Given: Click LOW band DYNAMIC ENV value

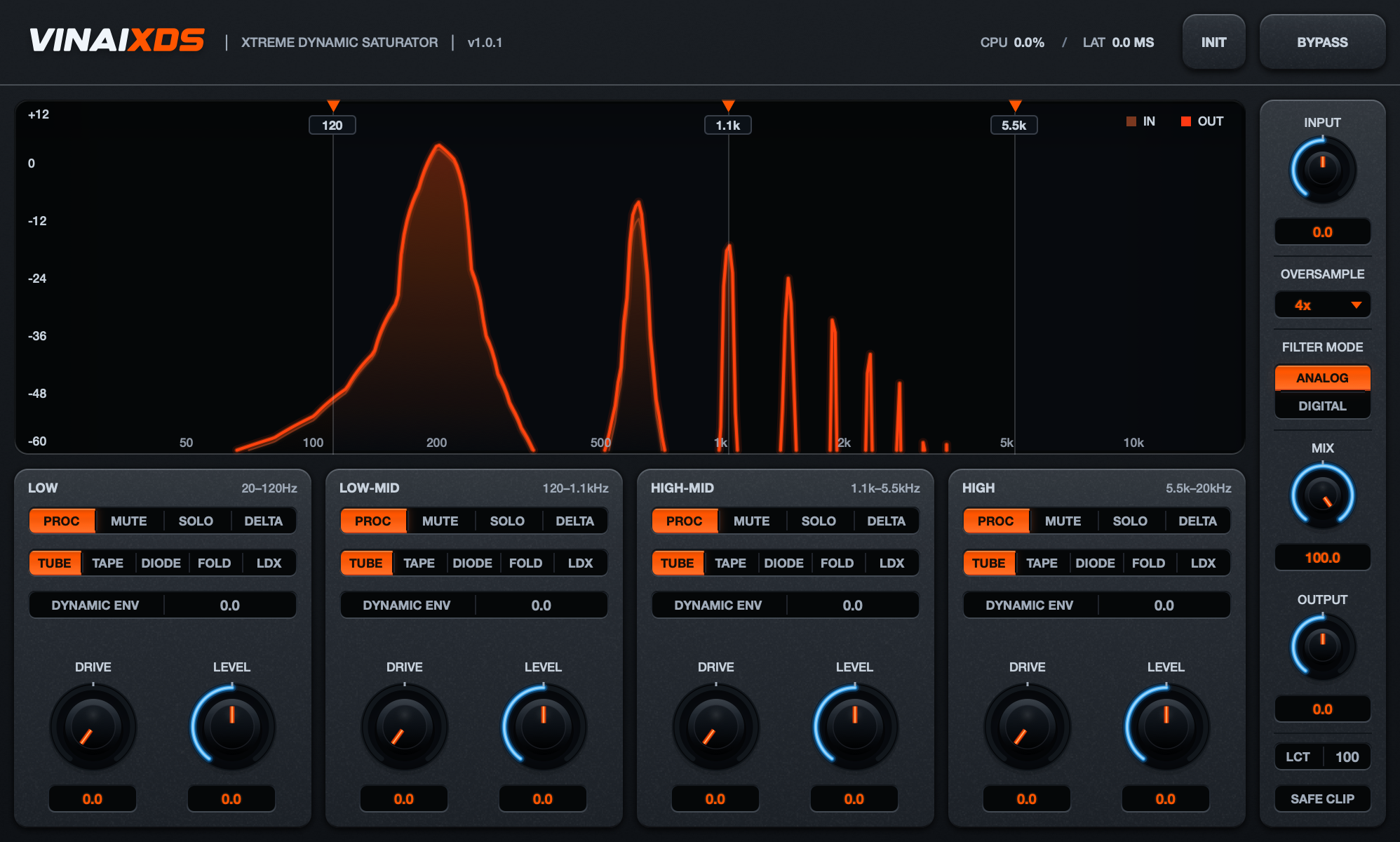Looking at the screenshot, I should pyautogui.click(x=230, y=605).
